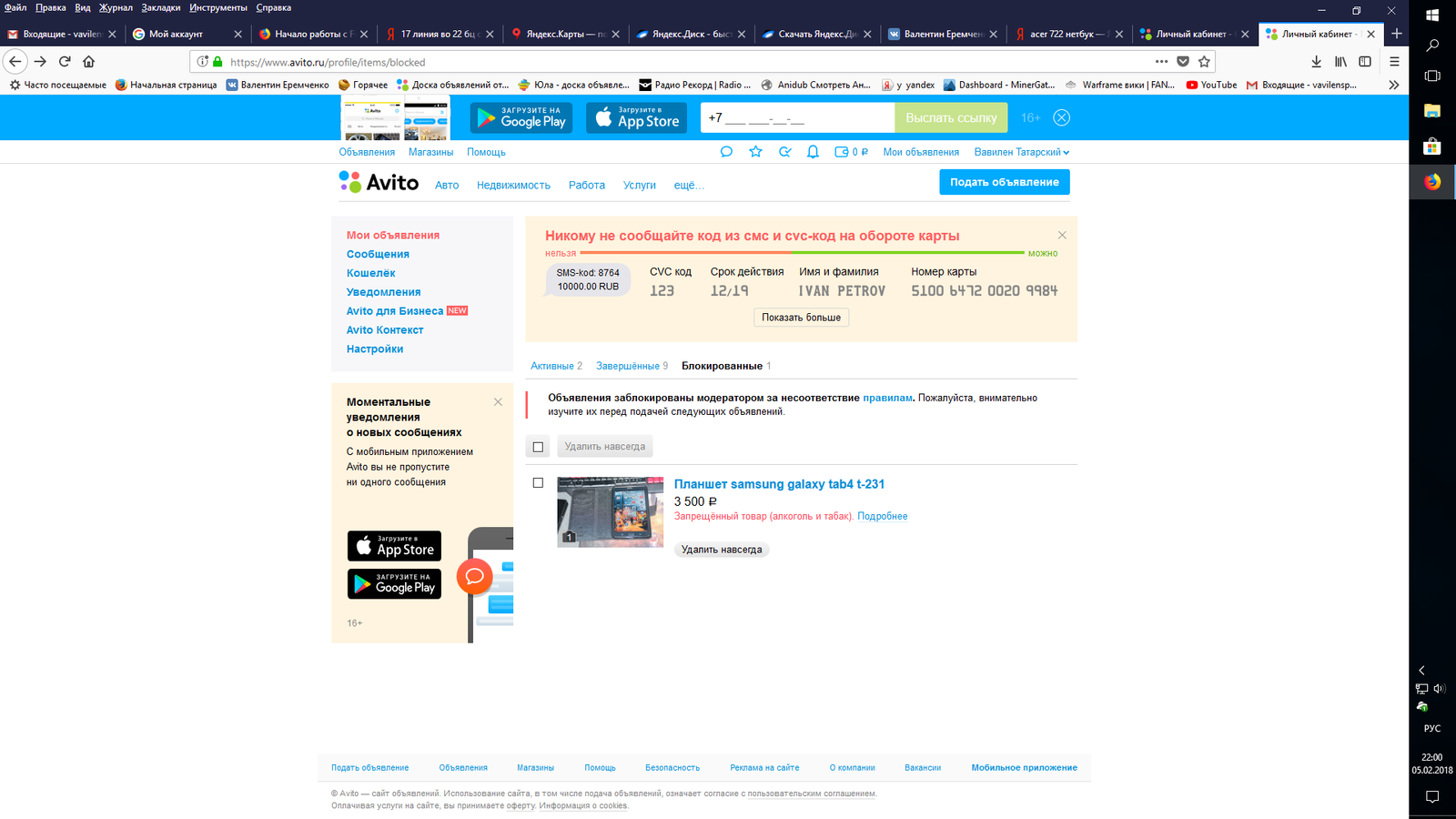Expand the ещё... categories menu

[x=689, y=185]
